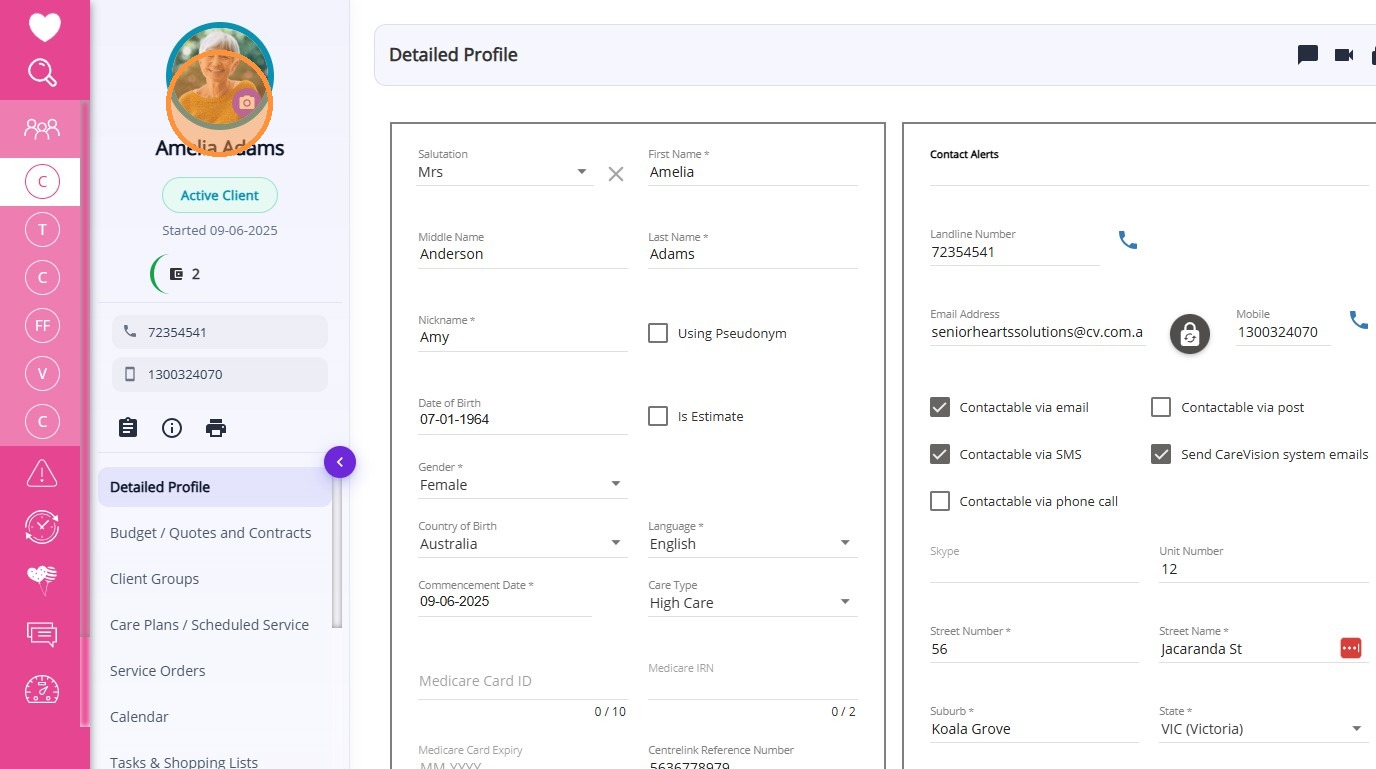Enable the Using Pseudonym checkbox
Screen dimensions: 1376x769
[658, 333]
